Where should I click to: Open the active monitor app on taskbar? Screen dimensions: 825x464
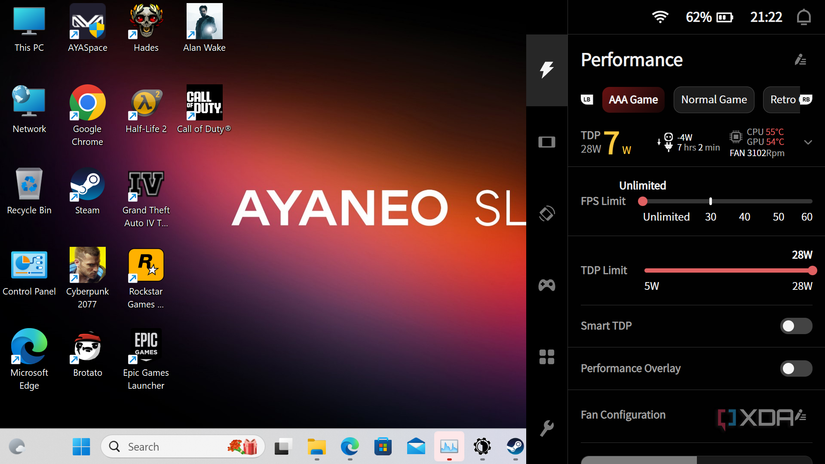pos(449,447)
